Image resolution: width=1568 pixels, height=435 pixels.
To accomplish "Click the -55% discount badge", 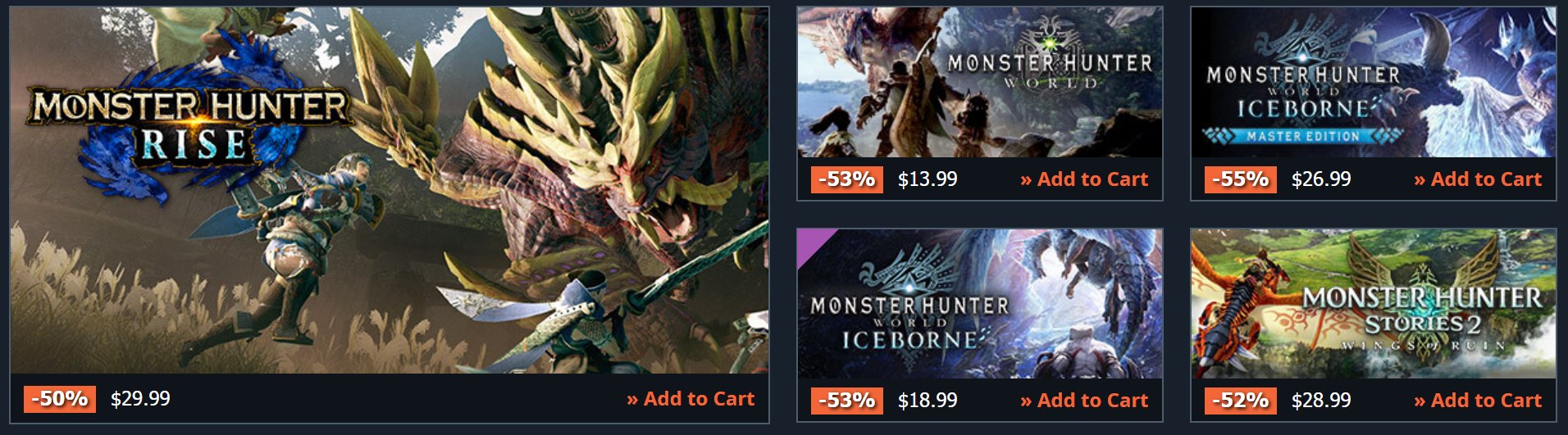I will [x=1241, y=179].
